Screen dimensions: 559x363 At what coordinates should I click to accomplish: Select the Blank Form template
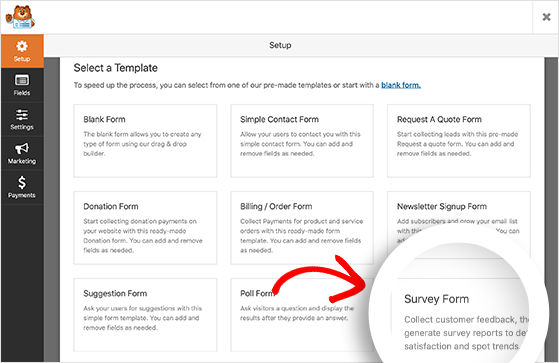tap(145, 141)
